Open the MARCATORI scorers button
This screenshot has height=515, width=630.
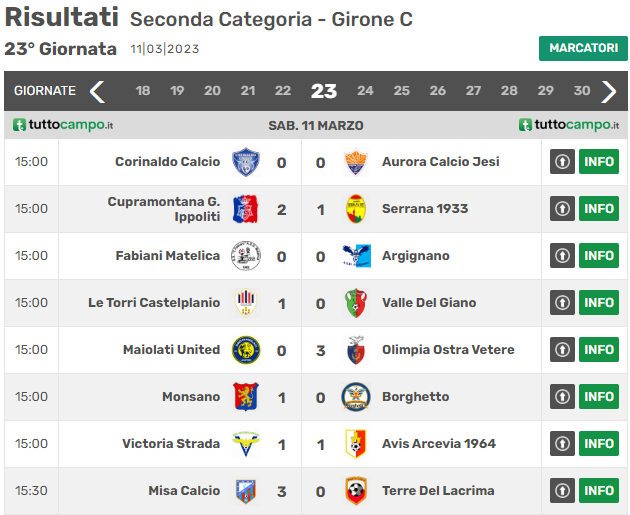point(583,48)
